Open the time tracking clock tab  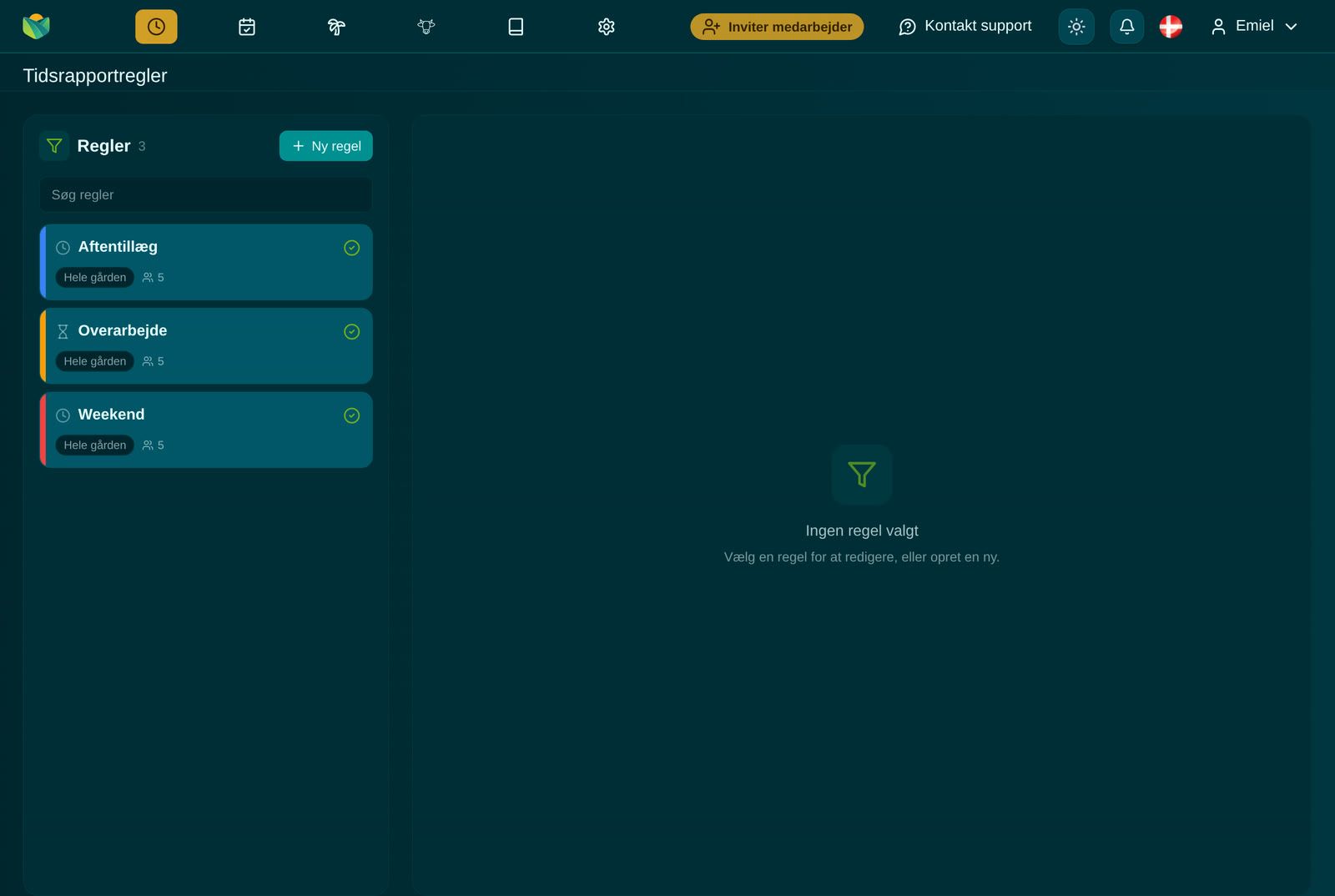coord(156,27)
